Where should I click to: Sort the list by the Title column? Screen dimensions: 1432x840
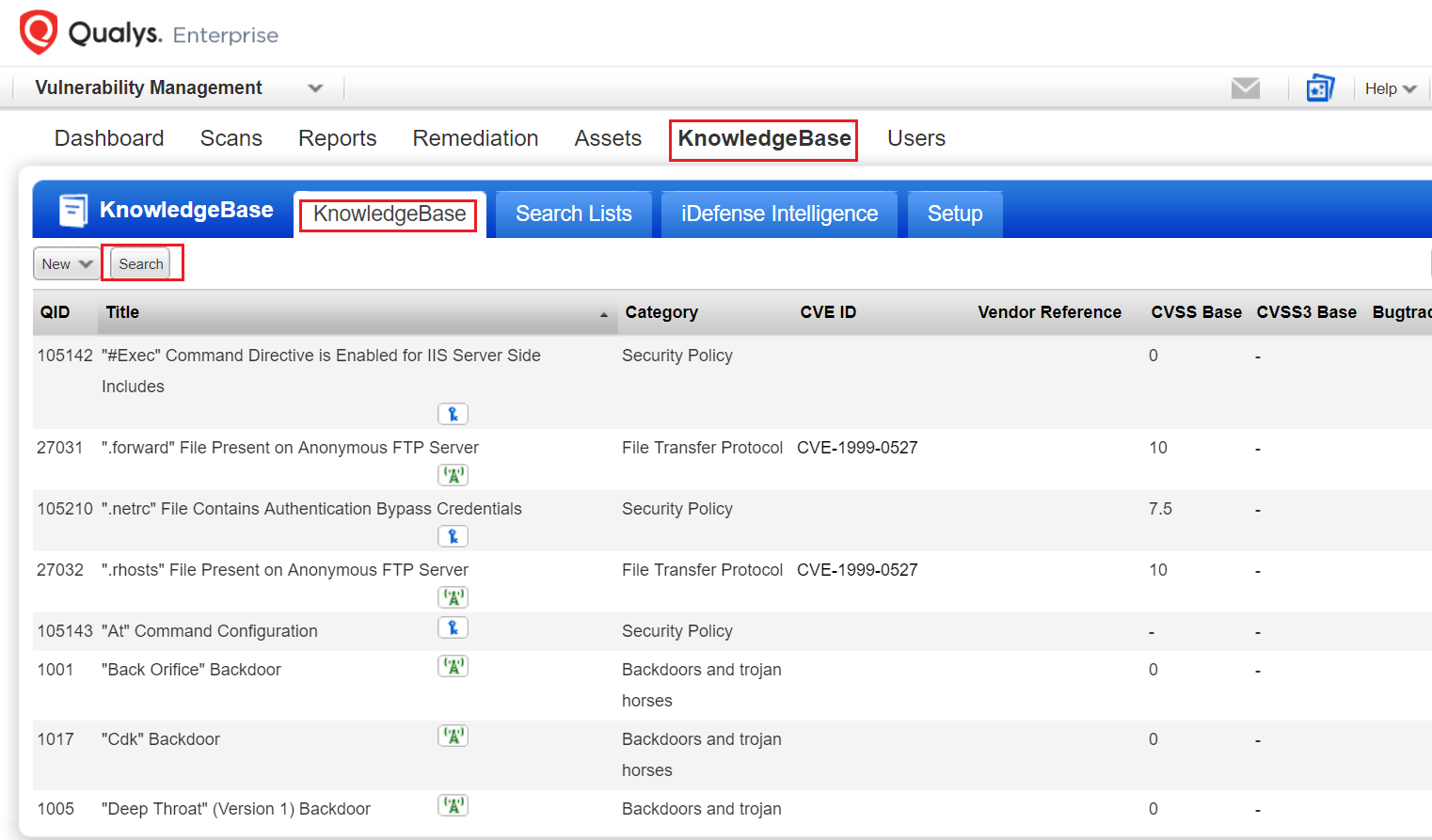tap(122, 311)
